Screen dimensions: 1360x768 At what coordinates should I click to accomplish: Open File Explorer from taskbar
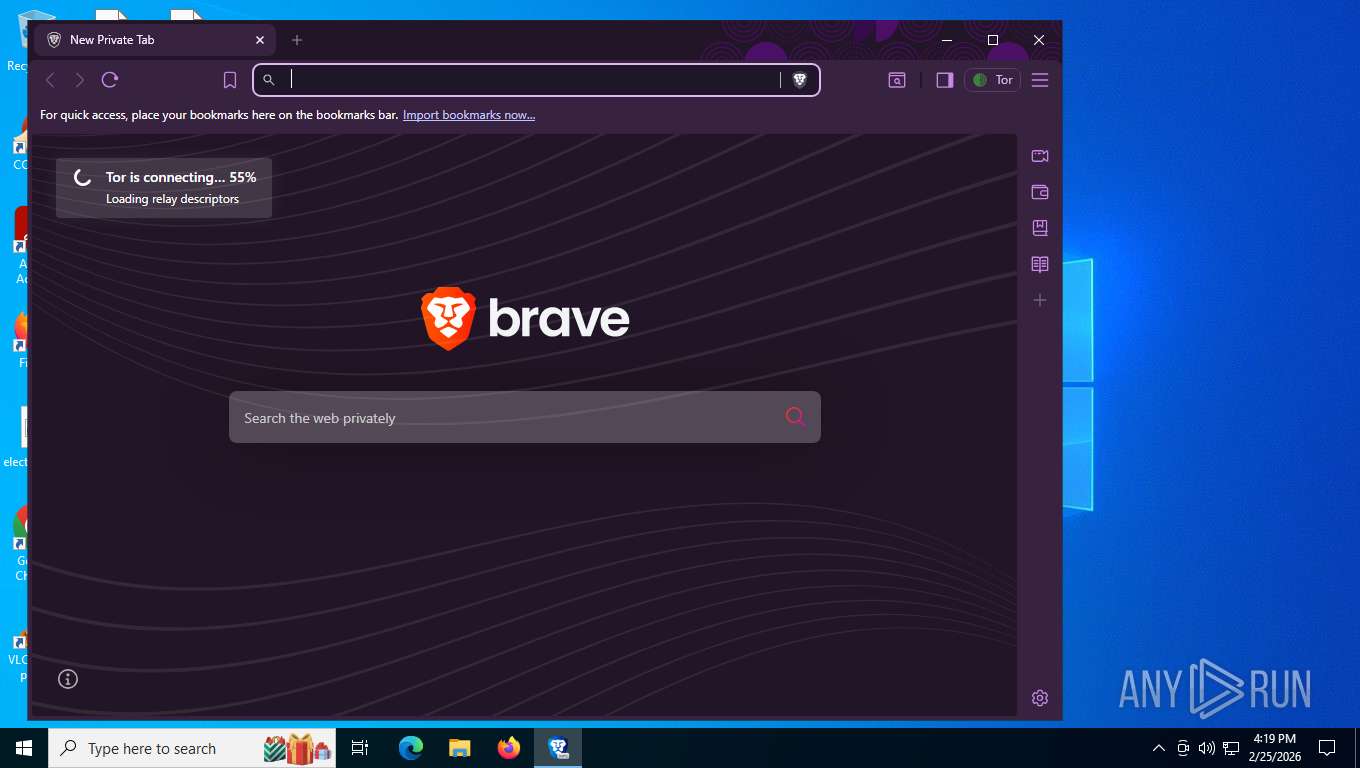459,748
